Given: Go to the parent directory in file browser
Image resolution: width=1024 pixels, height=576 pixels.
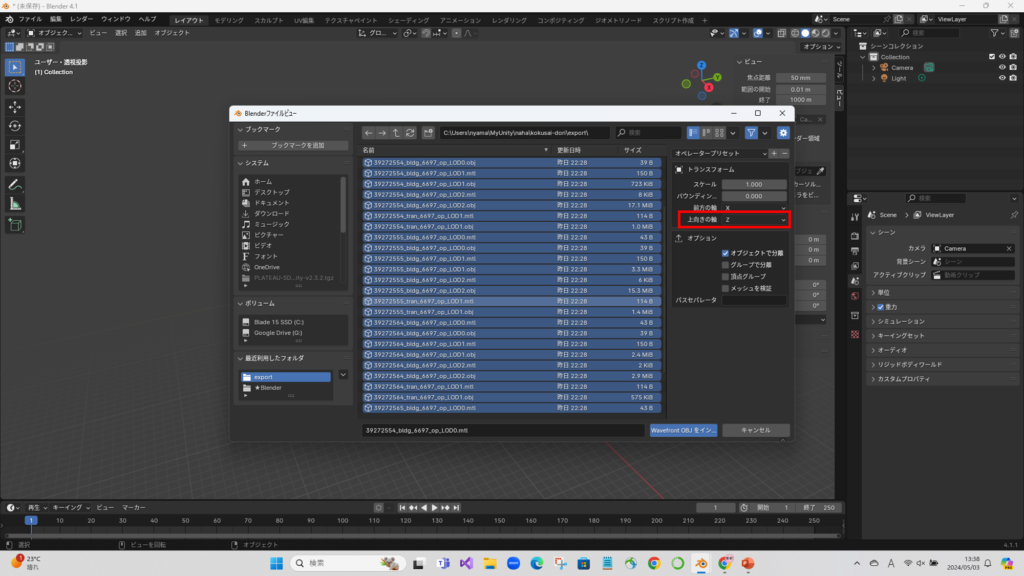Looking at the screenshot, I should point(396,132).
